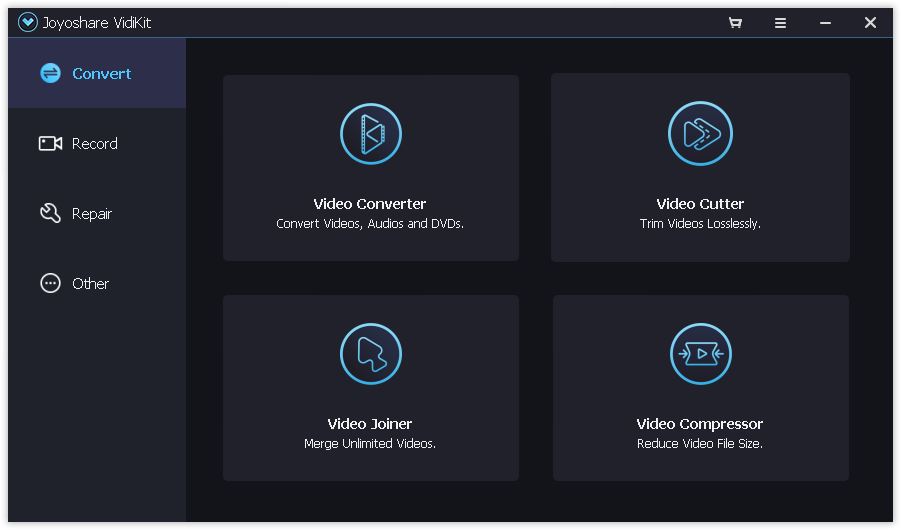The height and width of the screenshot is (530, 901).
Task: Click the Joyoshare VidiKit logo icon
Action: (x=28, y=22)
